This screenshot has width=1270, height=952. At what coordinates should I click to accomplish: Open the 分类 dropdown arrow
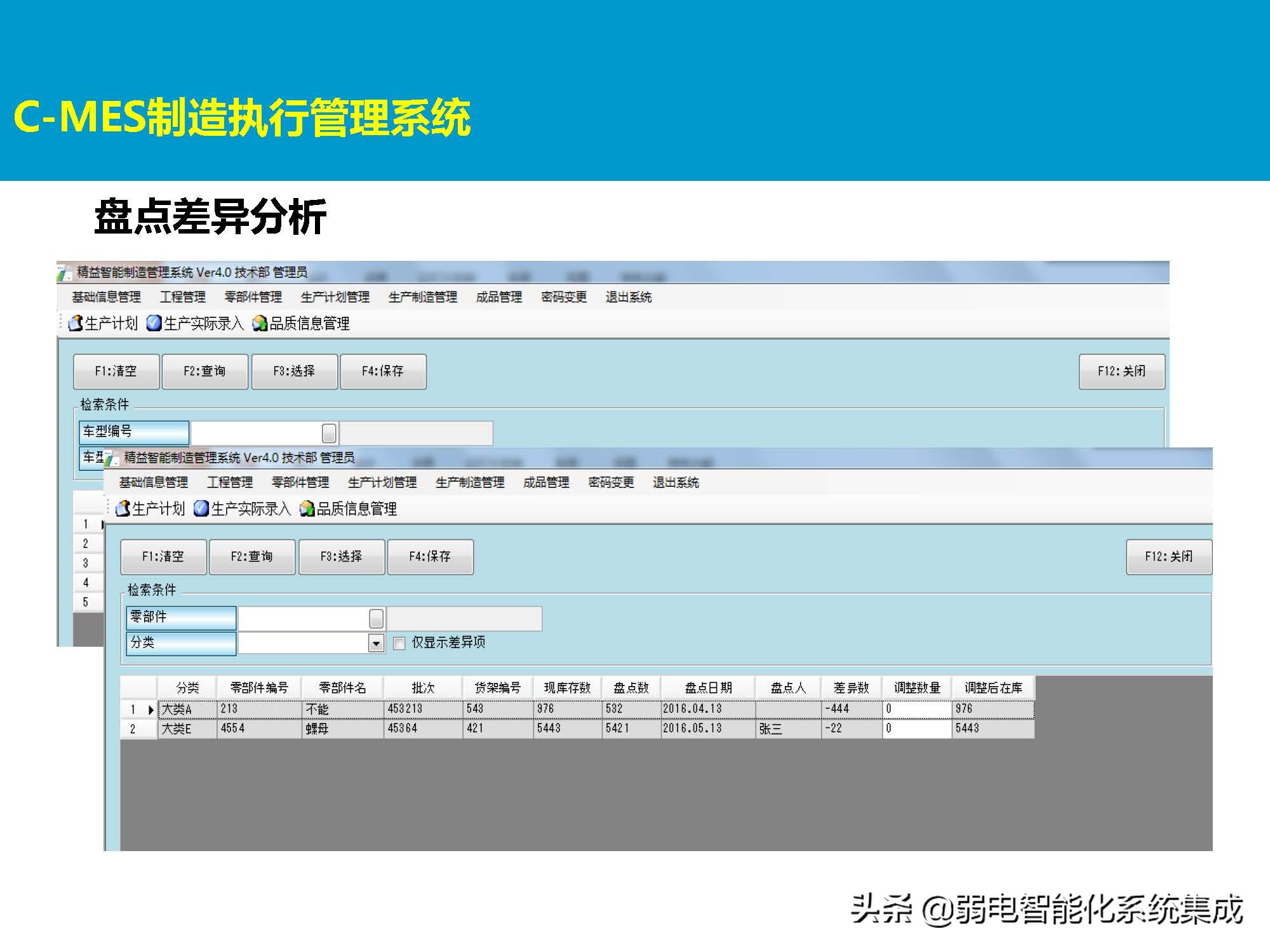click(x=377, y=643)
